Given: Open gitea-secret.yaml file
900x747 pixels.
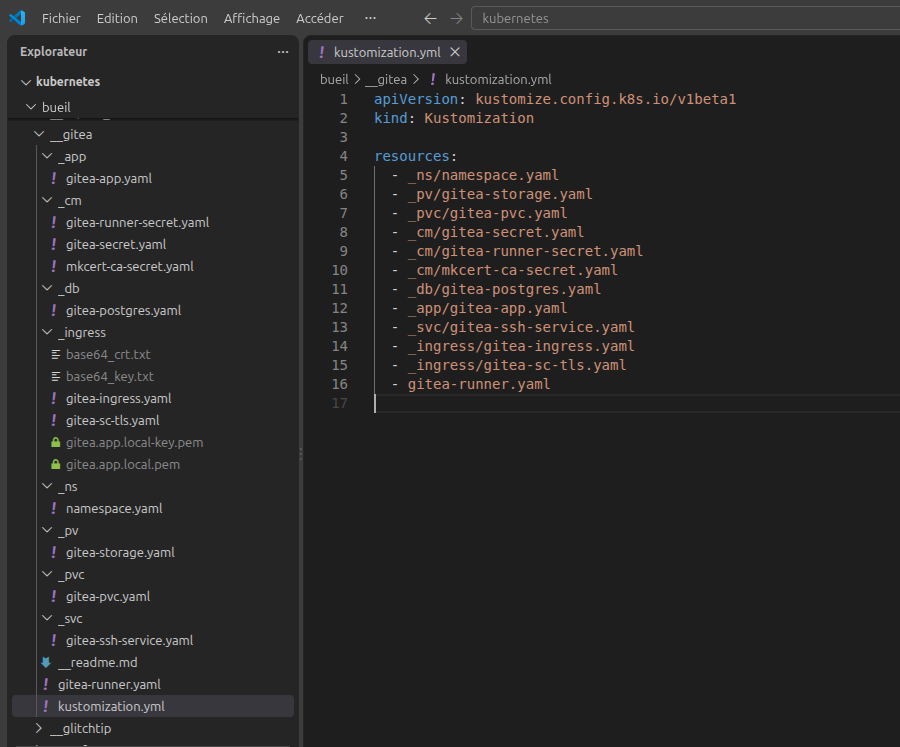Looking at the screenshot, I should point(116,245).
